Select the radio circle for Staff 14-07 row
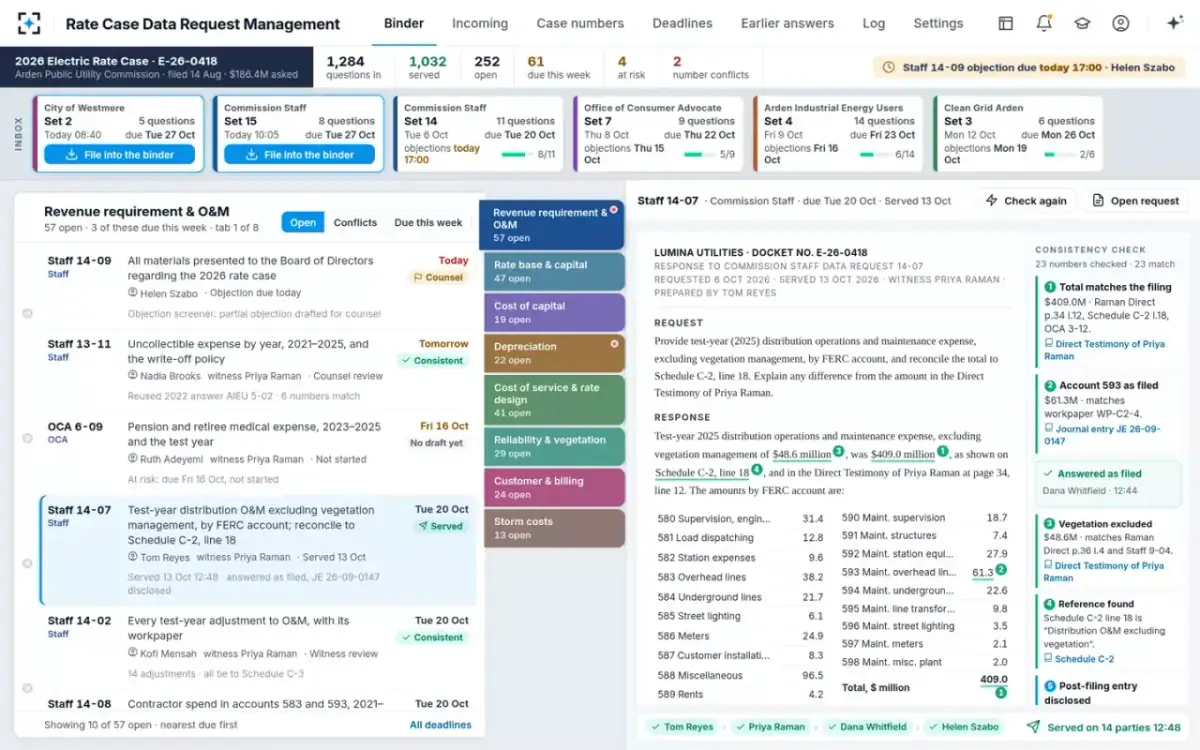 point(27,563)
